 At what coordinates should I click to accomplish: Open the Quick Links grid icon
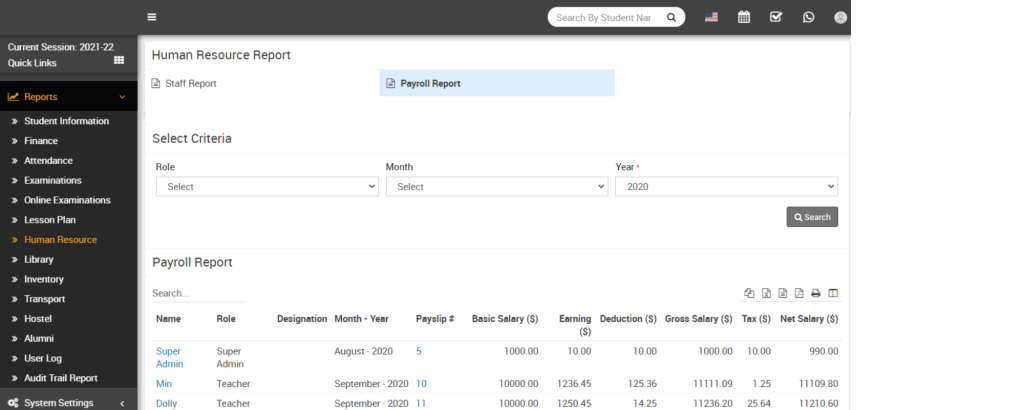click(x=119, y=60)
